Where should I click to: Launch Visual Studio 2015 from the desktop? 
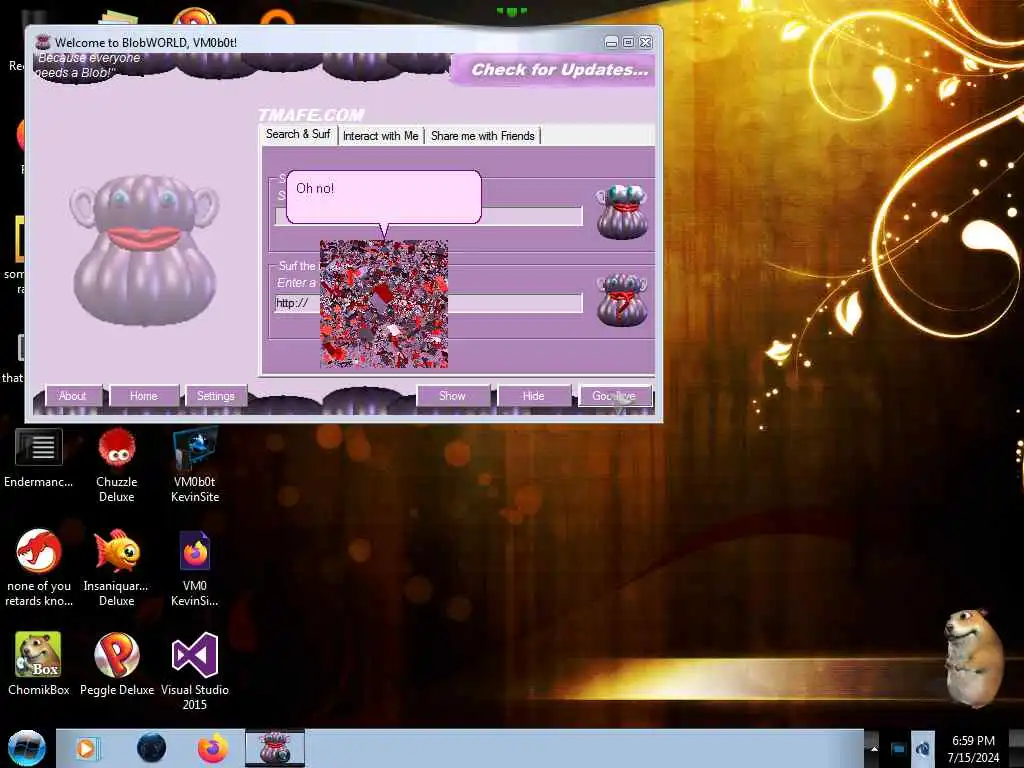click(195, 671)
